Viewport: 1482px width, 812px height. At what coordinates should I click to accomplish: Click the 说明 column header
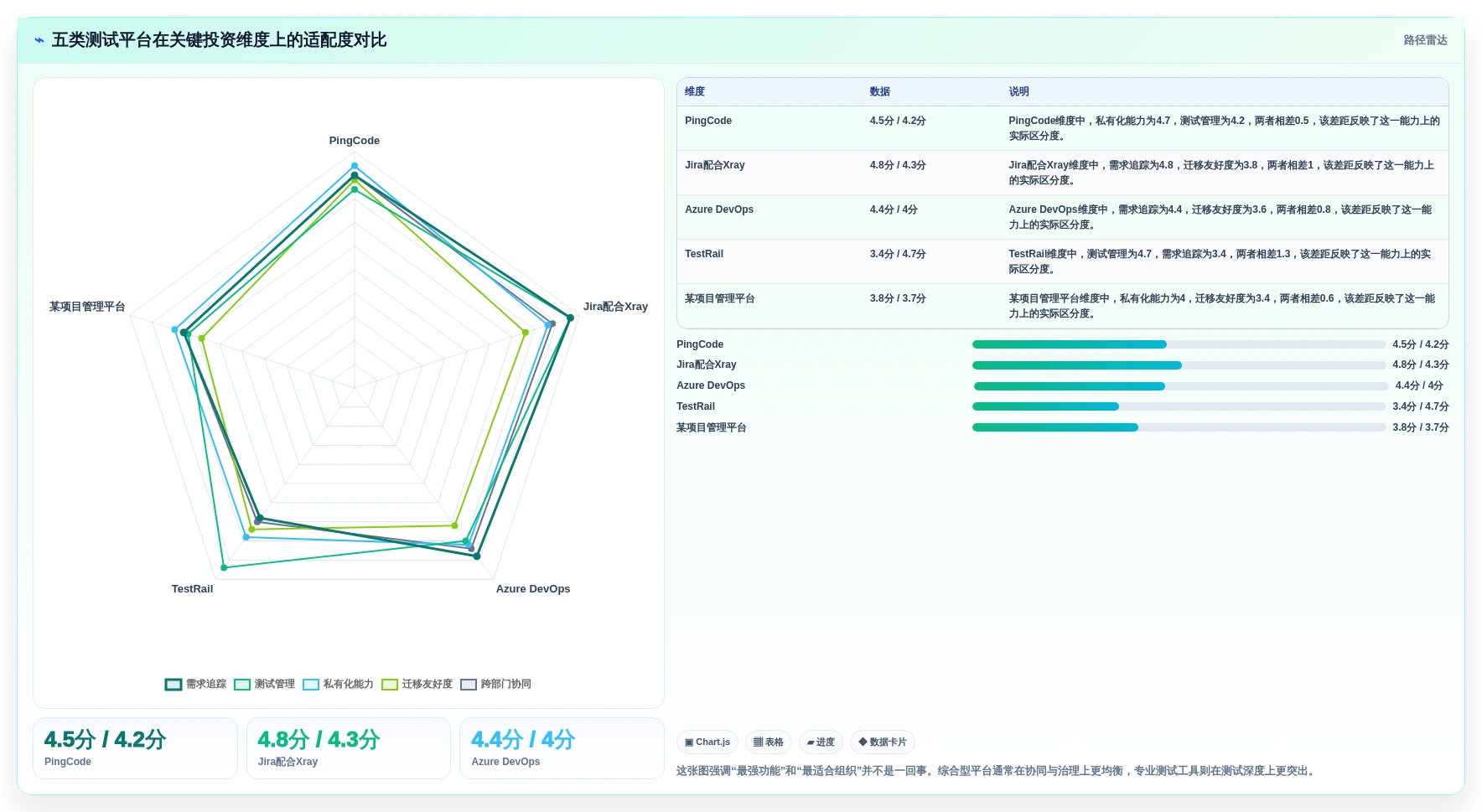coord(1018,92)
